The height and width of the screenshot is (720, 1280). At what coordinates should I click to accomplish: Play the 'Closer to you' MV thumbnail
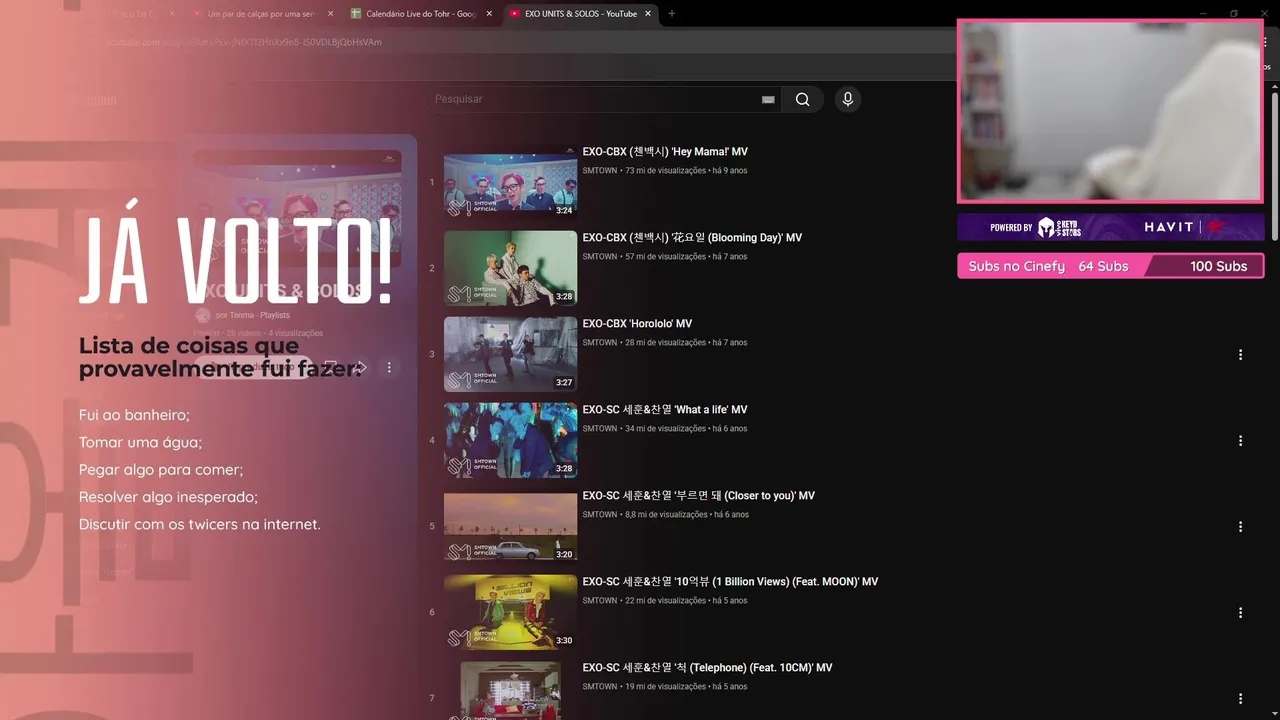(510, 526)
